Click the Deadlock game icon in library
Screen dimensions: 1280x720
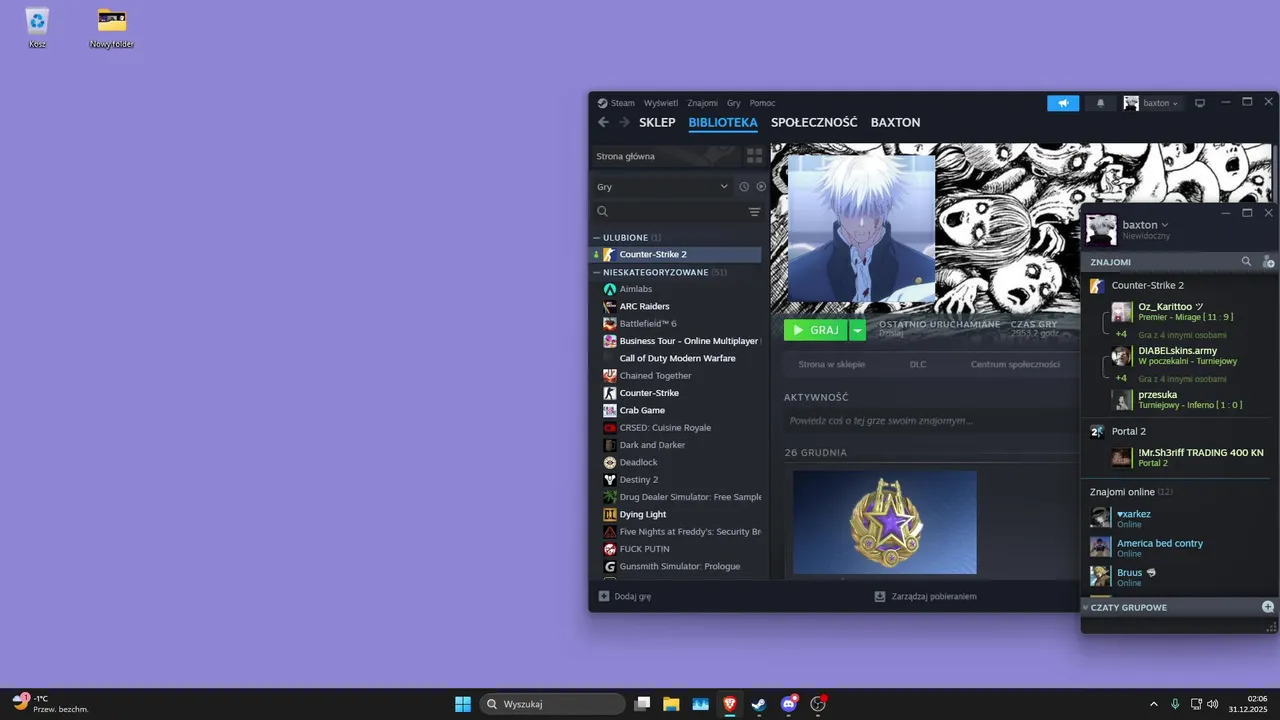pyautogui.click(x=610, y=462)
